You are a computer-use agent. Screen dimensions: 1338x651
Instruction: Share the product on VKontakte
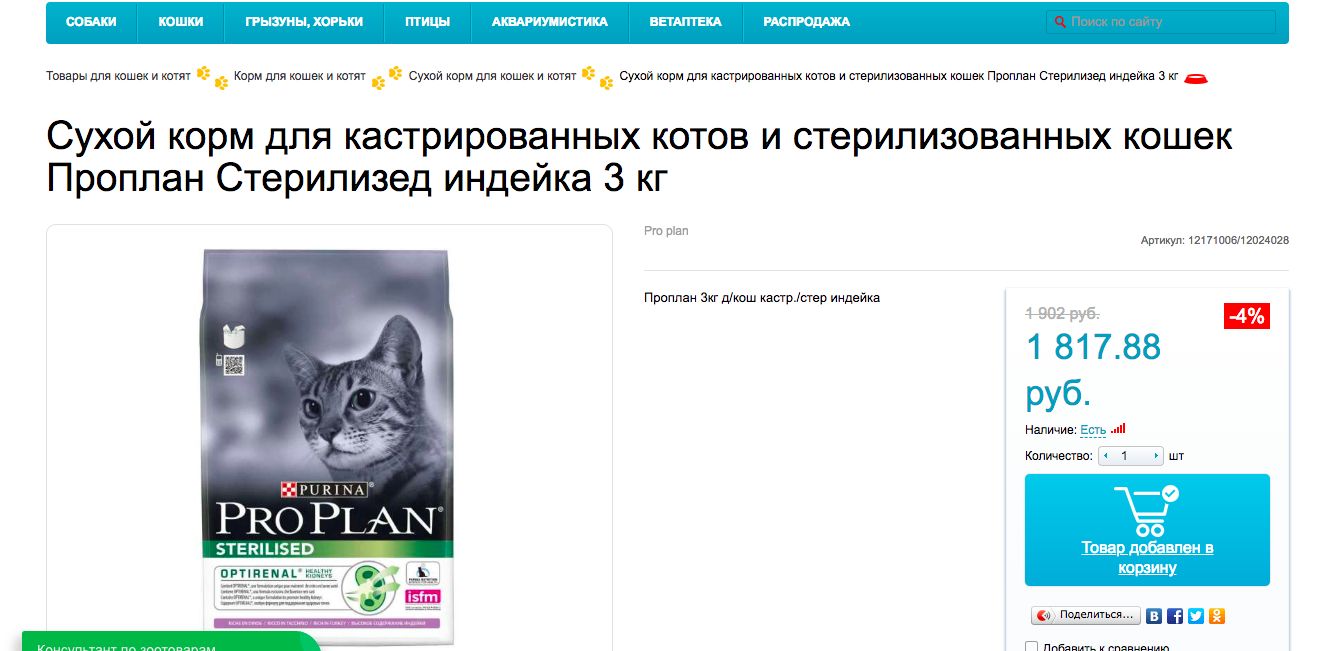(x=1154, y=616)
